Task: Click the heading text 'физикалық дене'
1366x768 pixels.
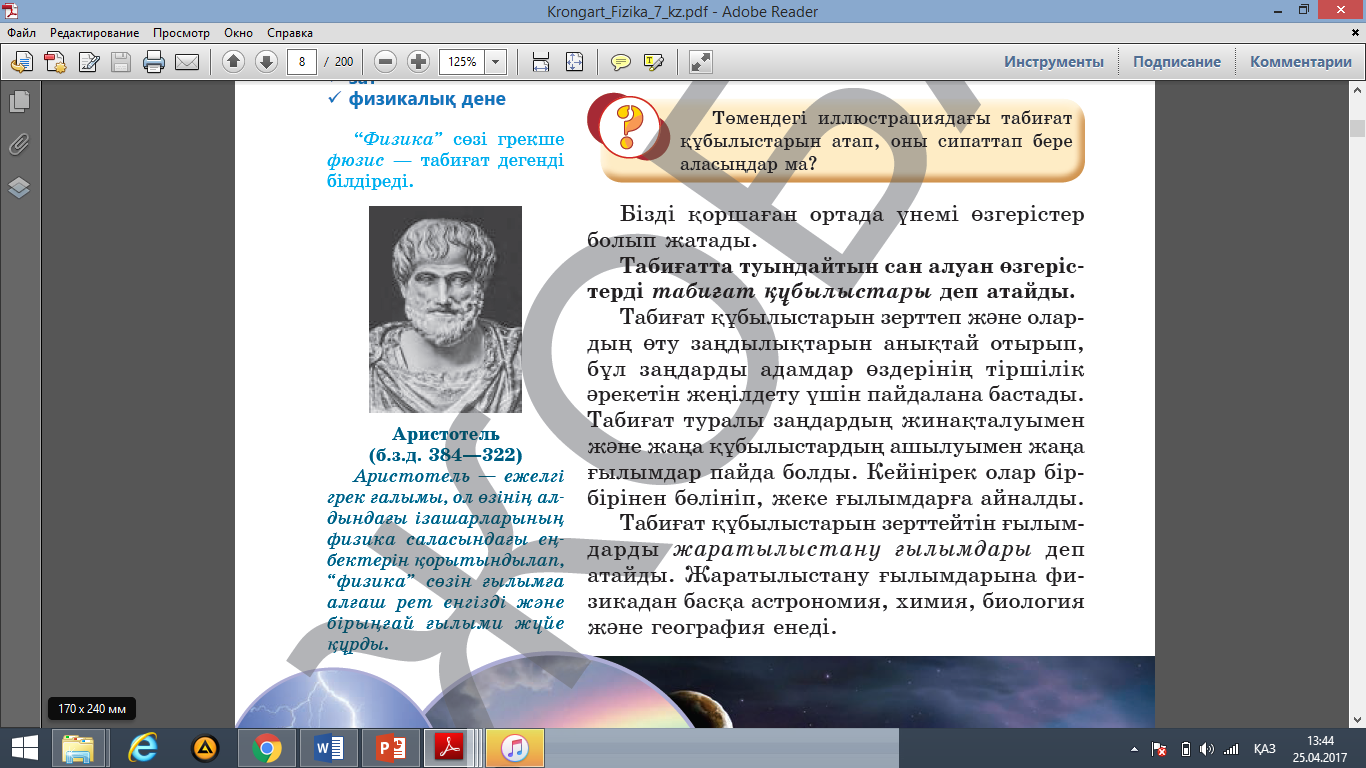Action: [427, 99]
